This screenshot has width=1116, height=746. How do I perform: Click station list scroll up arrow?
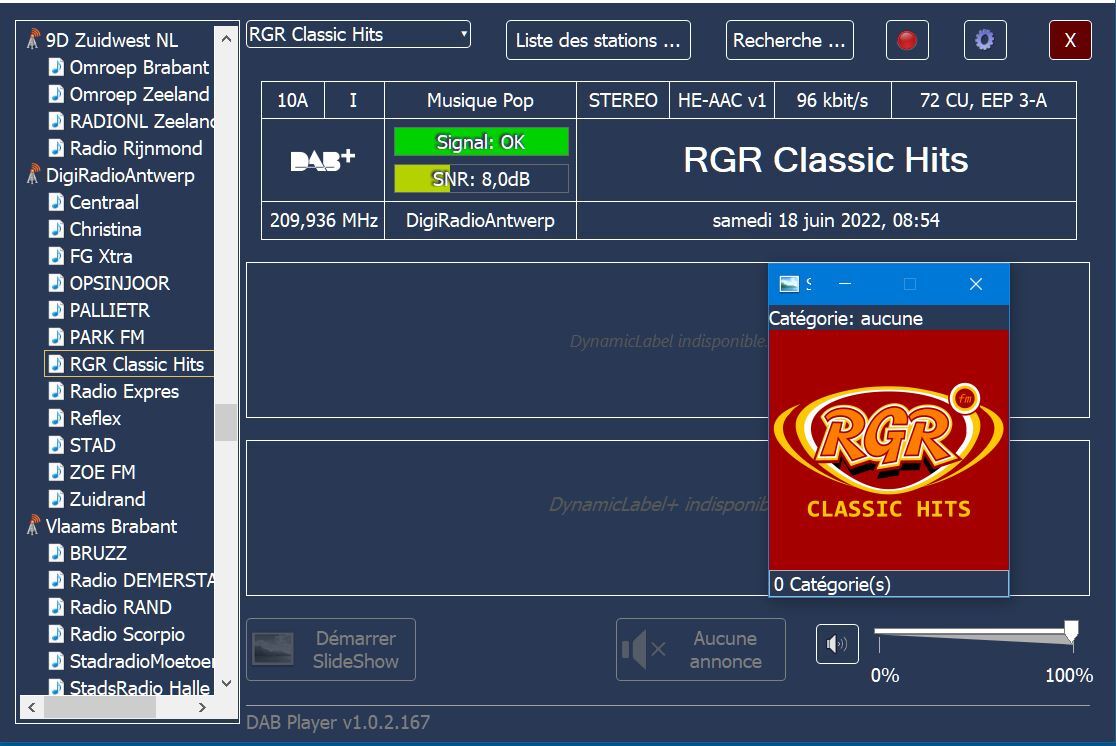226,39
